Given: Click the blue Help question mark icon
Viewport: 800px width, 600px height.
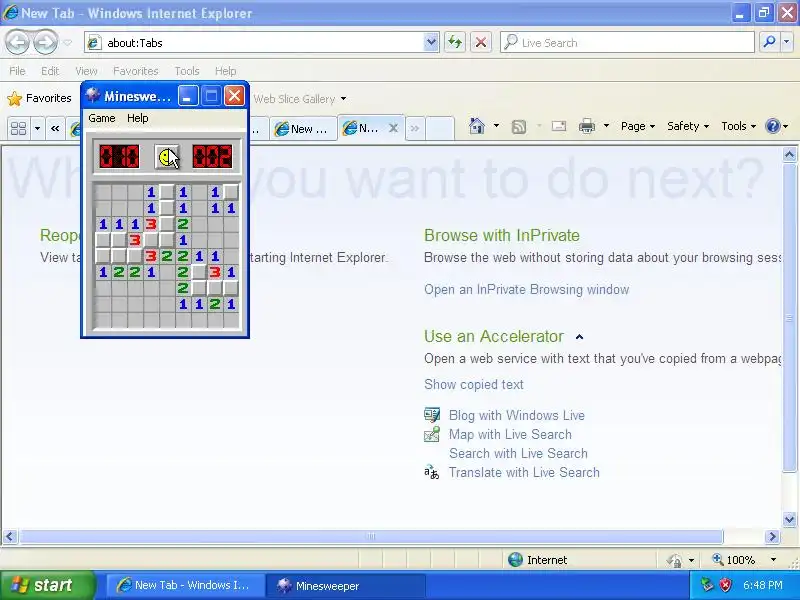Looking at the screenshot, I should [x=773, y=126].
